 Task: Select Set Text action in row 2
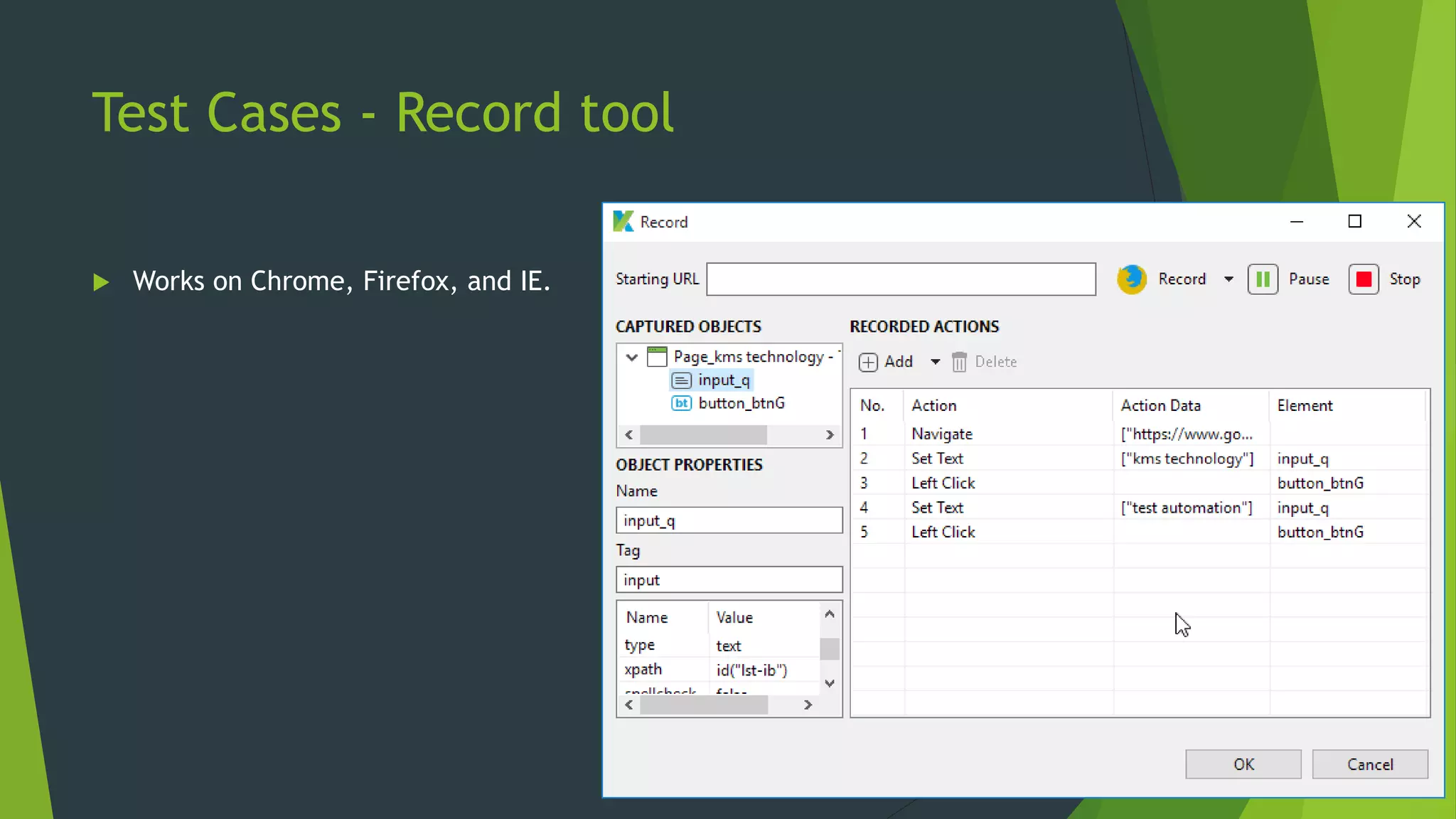click(x=937, y=459)
